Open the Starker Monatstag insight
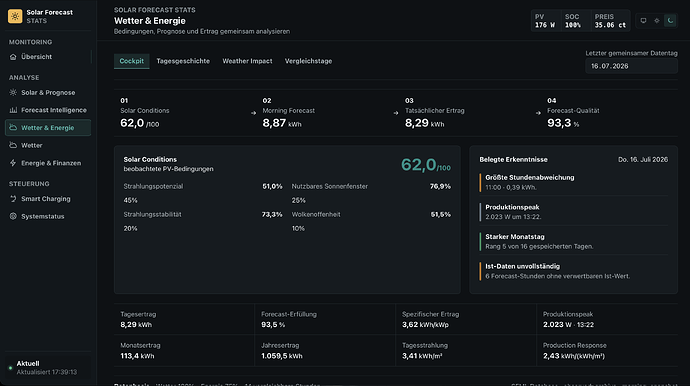Screen dimensions: 690x386 [573, 241]
